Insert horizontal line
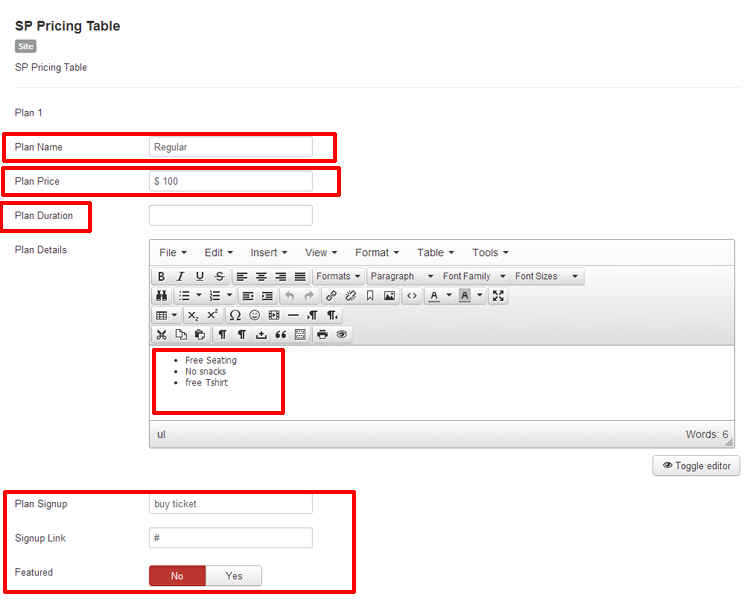 coord(293,316)
